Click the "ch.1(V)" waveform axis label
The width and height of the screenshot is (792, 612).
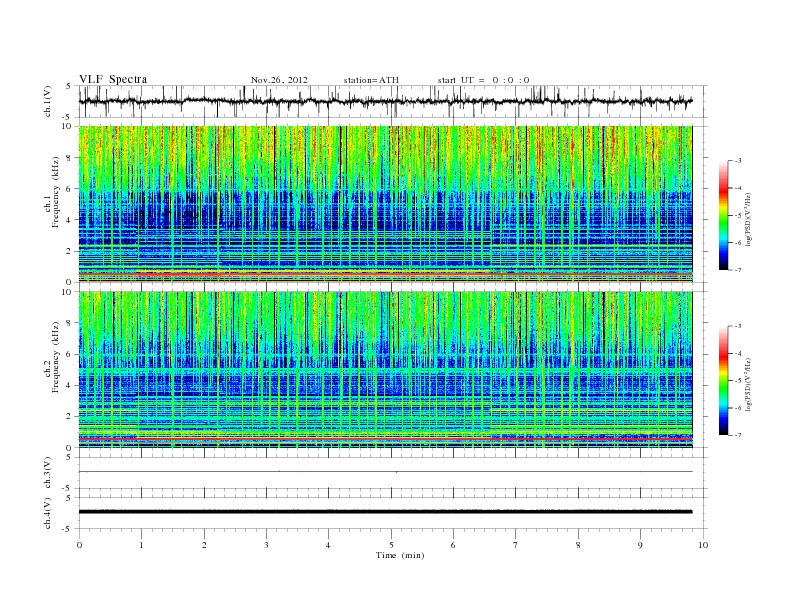click(48, 102)
